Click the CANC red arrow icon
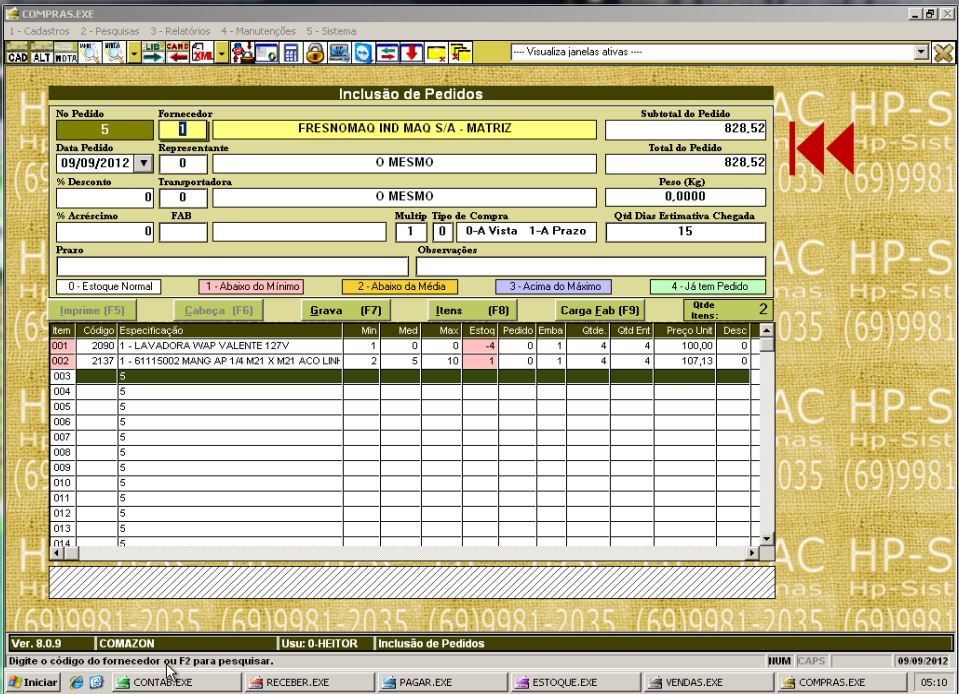The image size is (959, 694). click(177, 53)
